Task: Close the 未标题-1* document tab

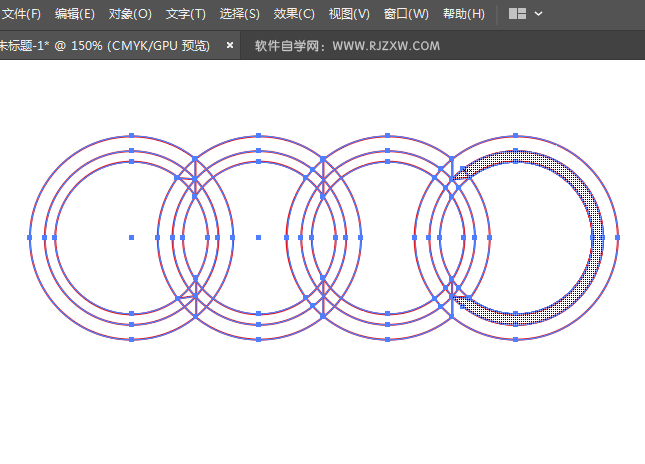Action: pyautogui.click(x=230, y=45)
